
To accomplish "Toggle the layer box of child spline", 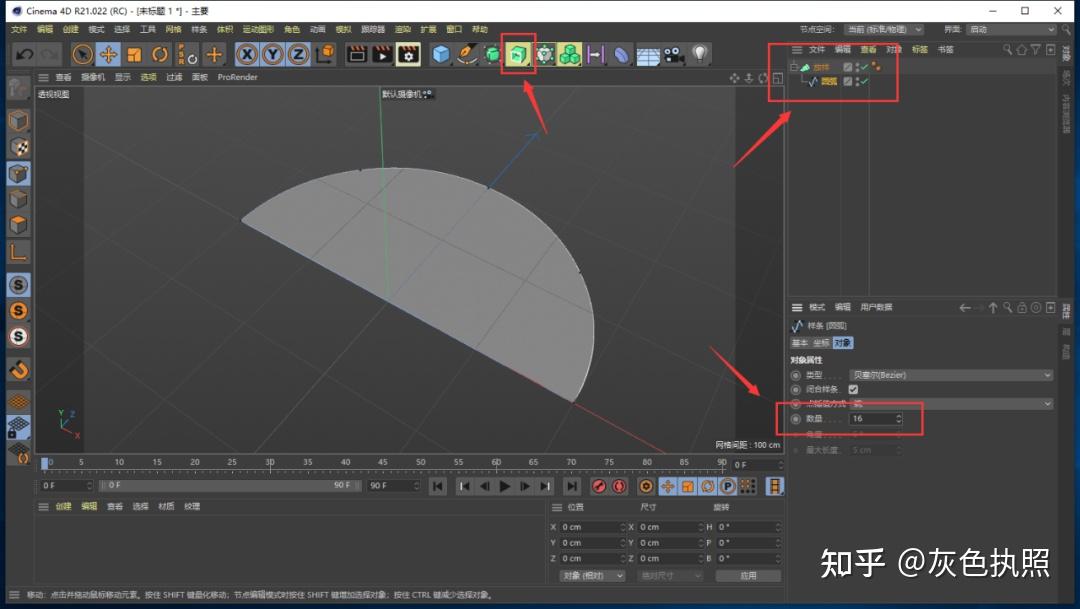I will 848,81.
